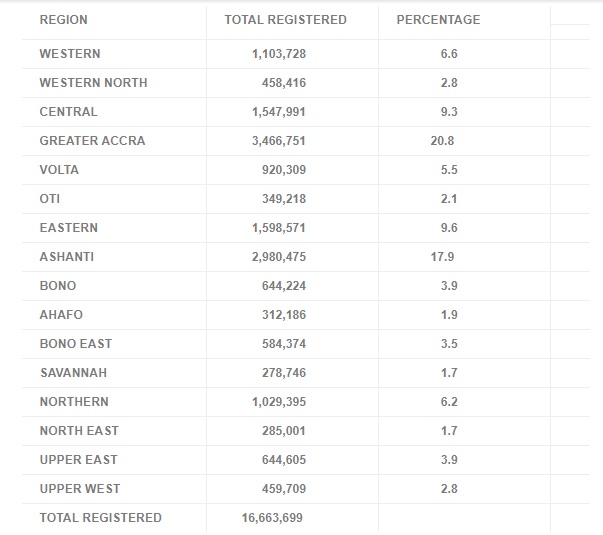
Task: Select the EASTERN row label
Action: click(68, 228)
